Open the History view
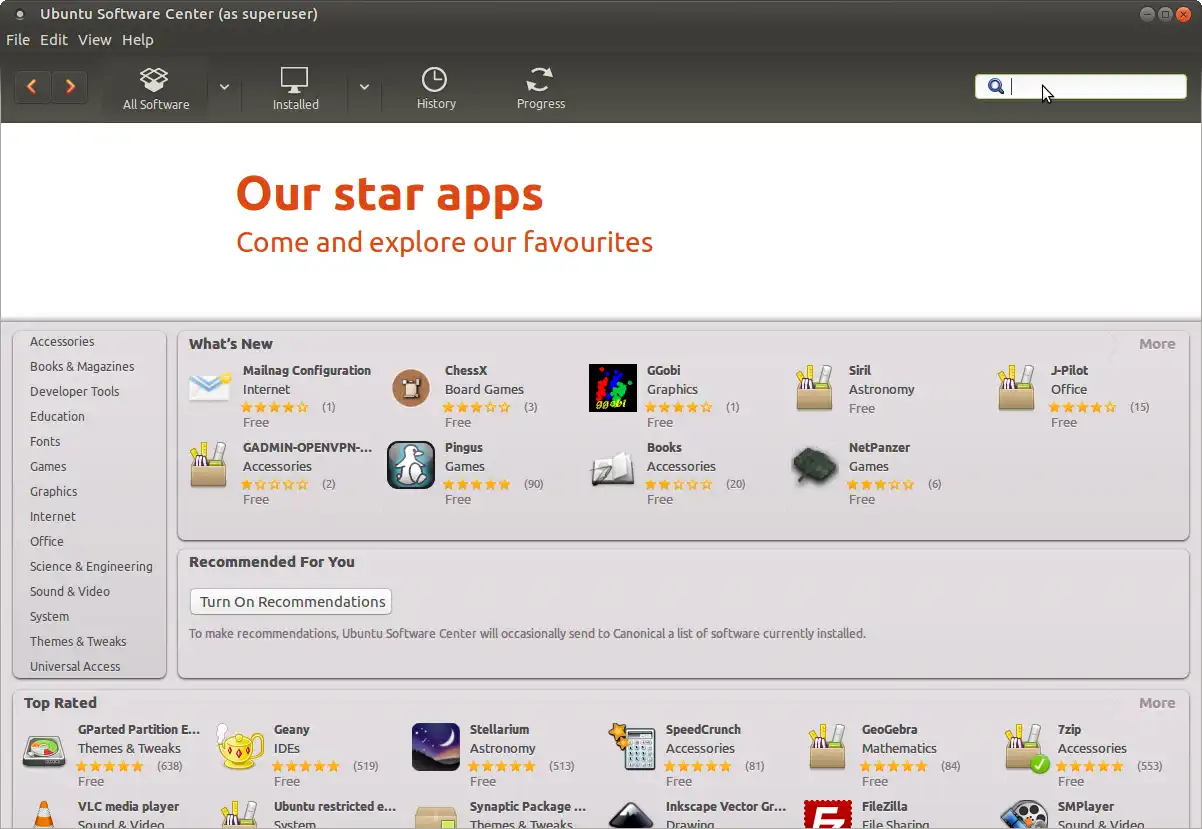The image size is (1202, 829). [436, 88]
